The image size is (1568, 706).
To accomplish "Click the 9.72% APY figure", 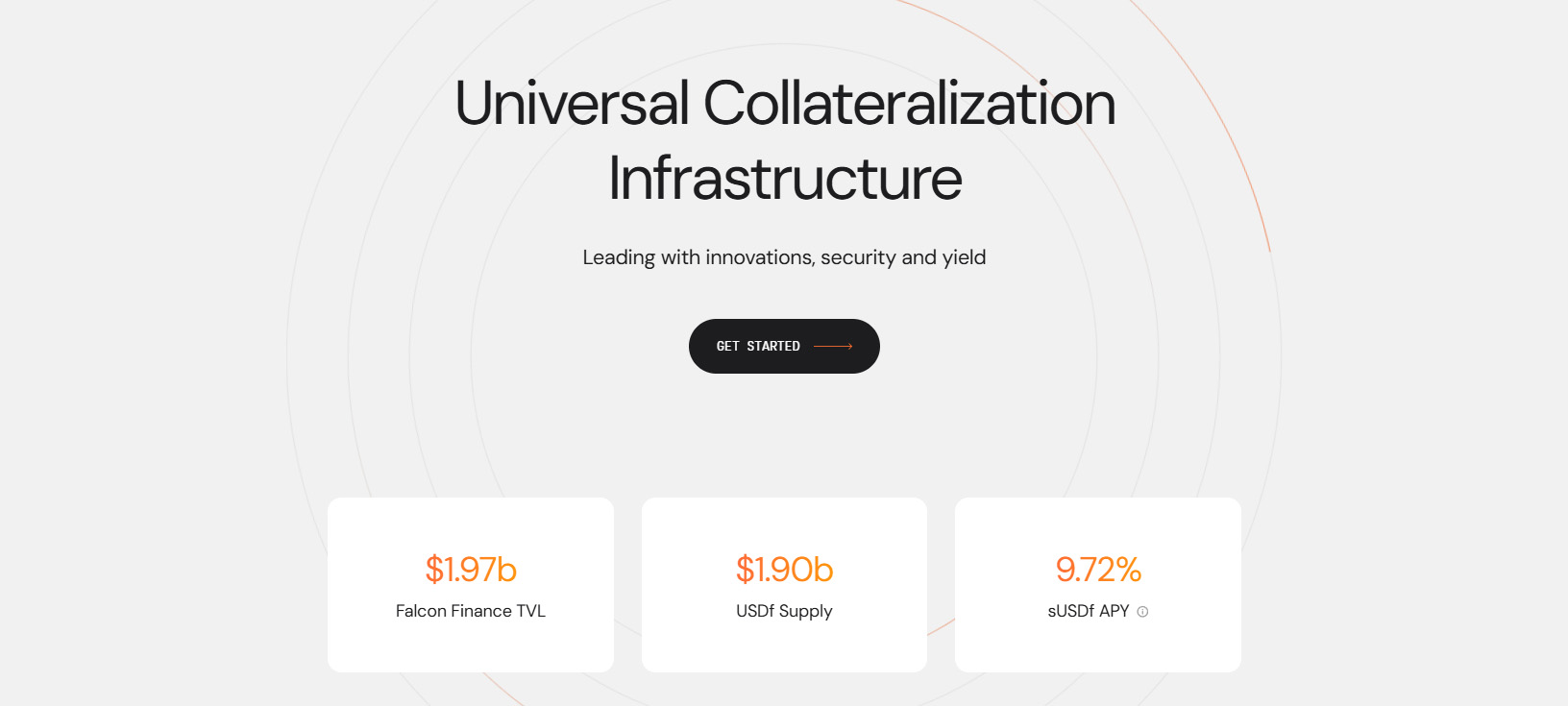I will pyautogui.click(x=1098, y=570).
